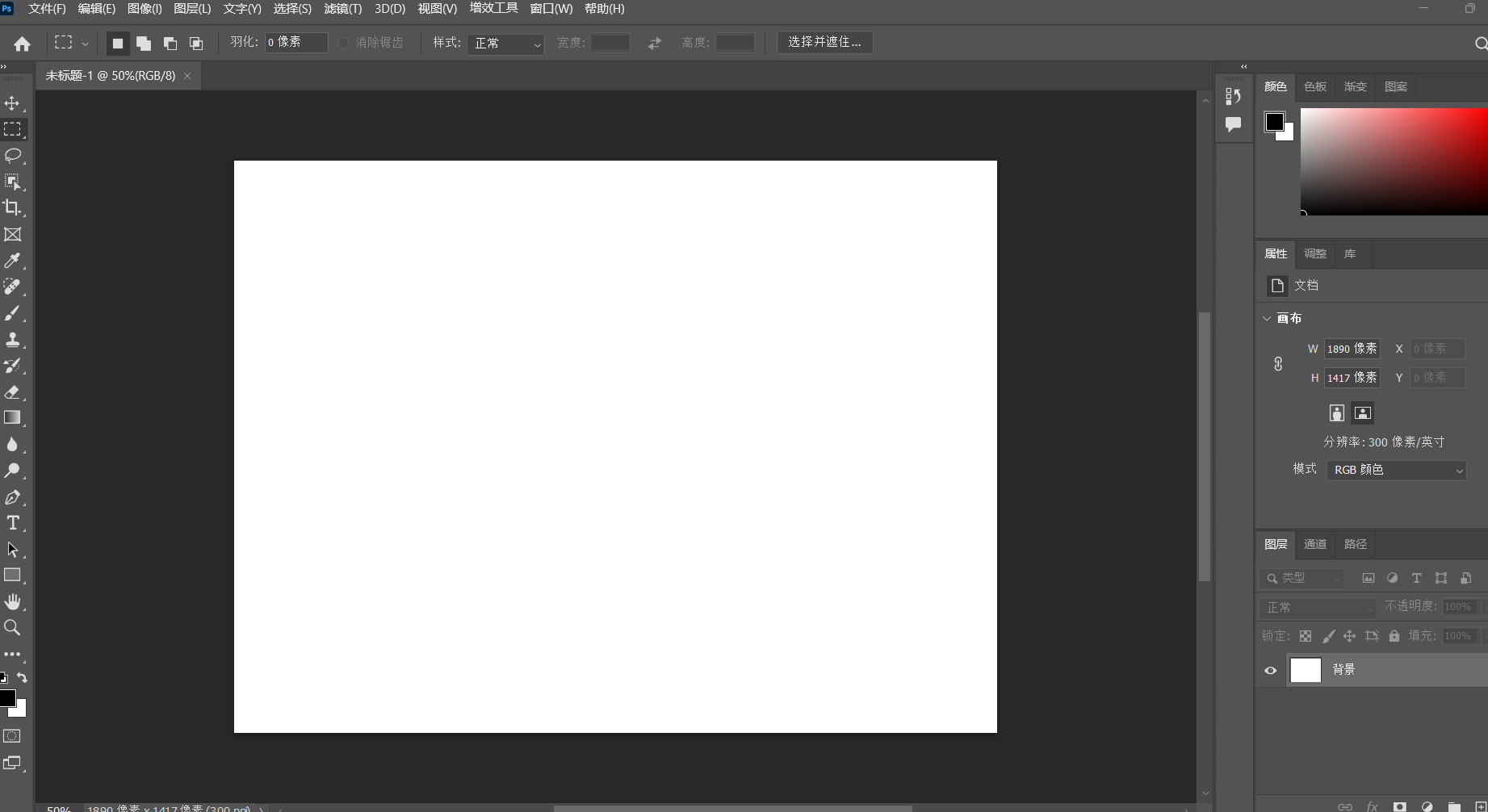Toggle the link between canvas width and height
1488x812 pixels.
pos(1277,363)
